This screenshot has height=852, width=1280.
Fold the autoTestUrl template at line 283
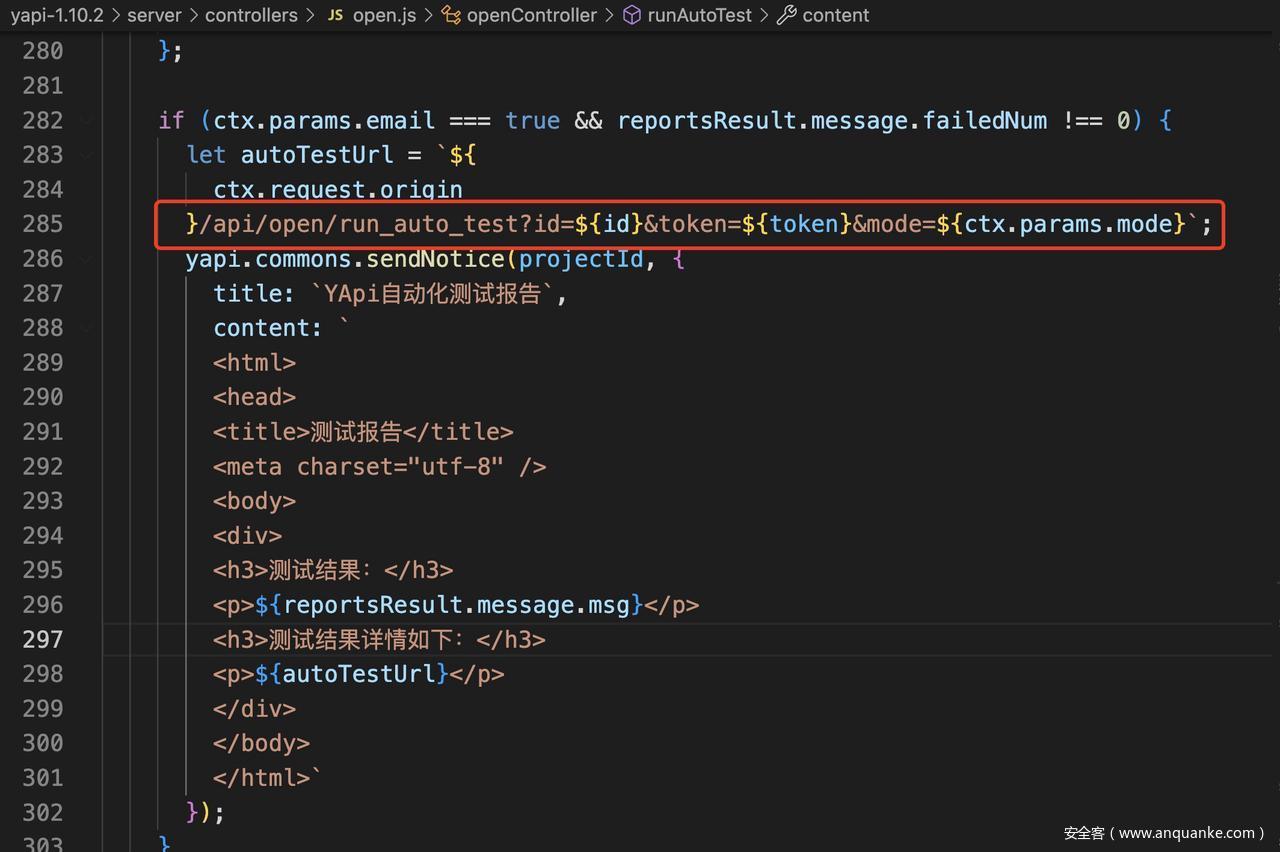[x=87, y=155]
